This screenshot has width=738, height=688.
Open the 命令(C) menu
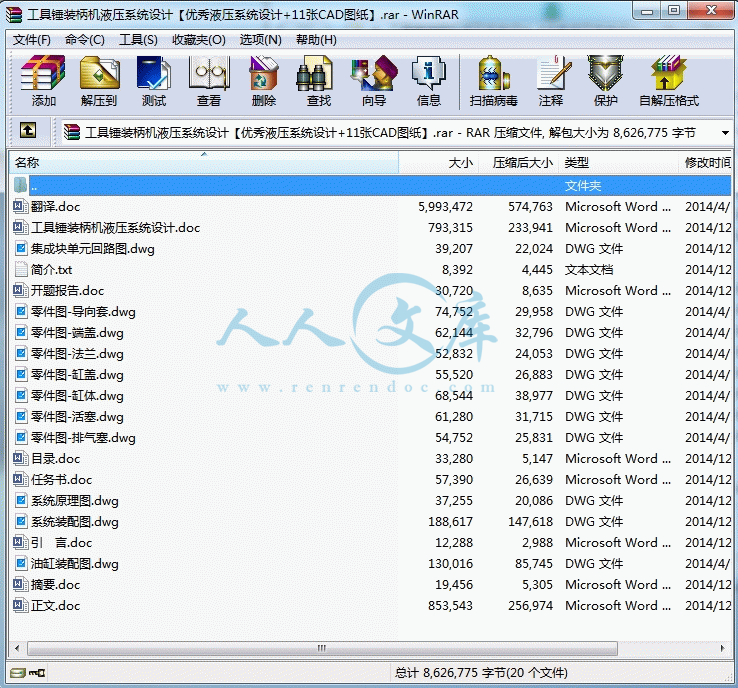(85, 40)
